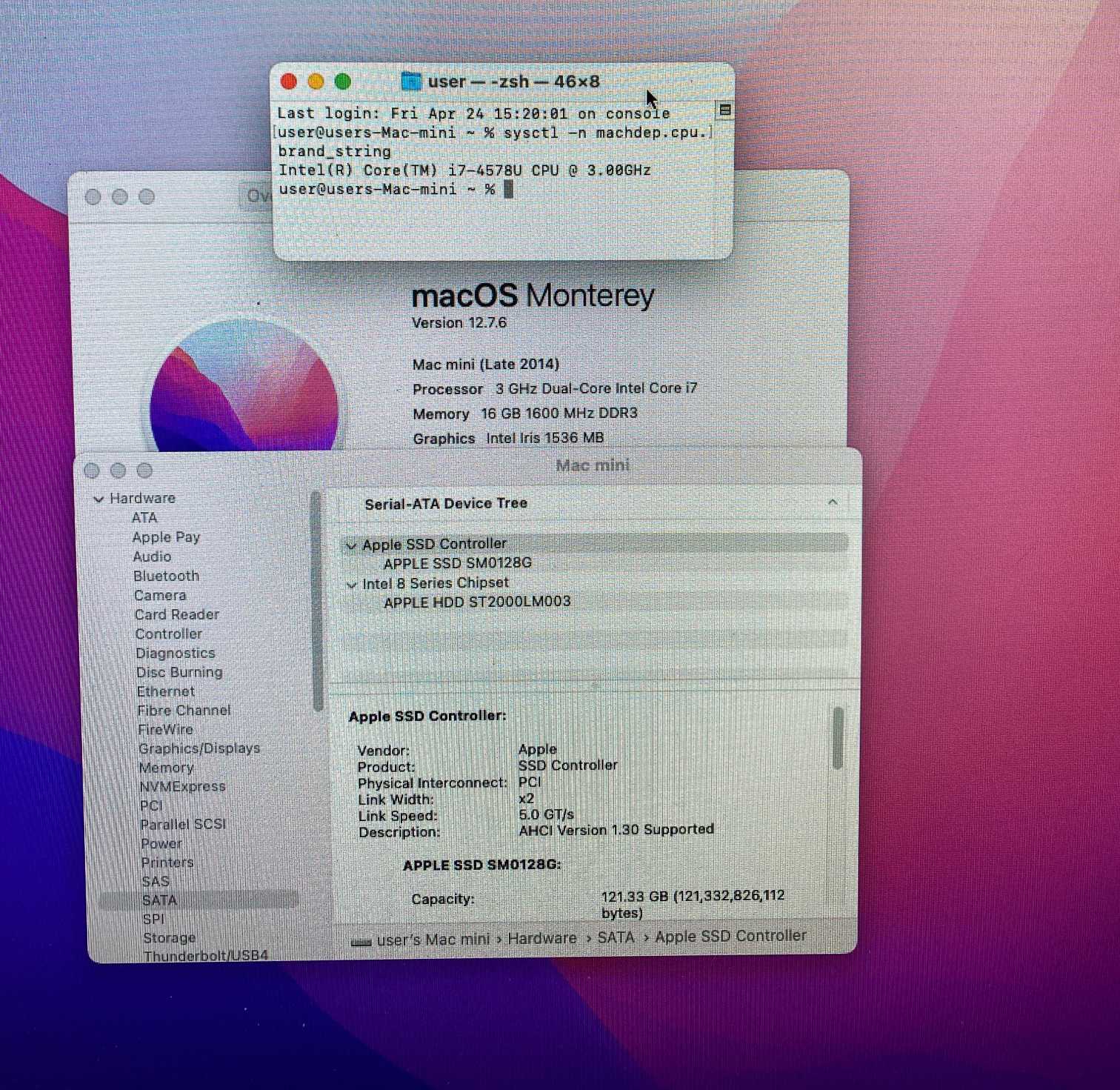Open the NVMExpress category
Image resolution: width=1120 pixels, height=1090 pixels.
183,786
